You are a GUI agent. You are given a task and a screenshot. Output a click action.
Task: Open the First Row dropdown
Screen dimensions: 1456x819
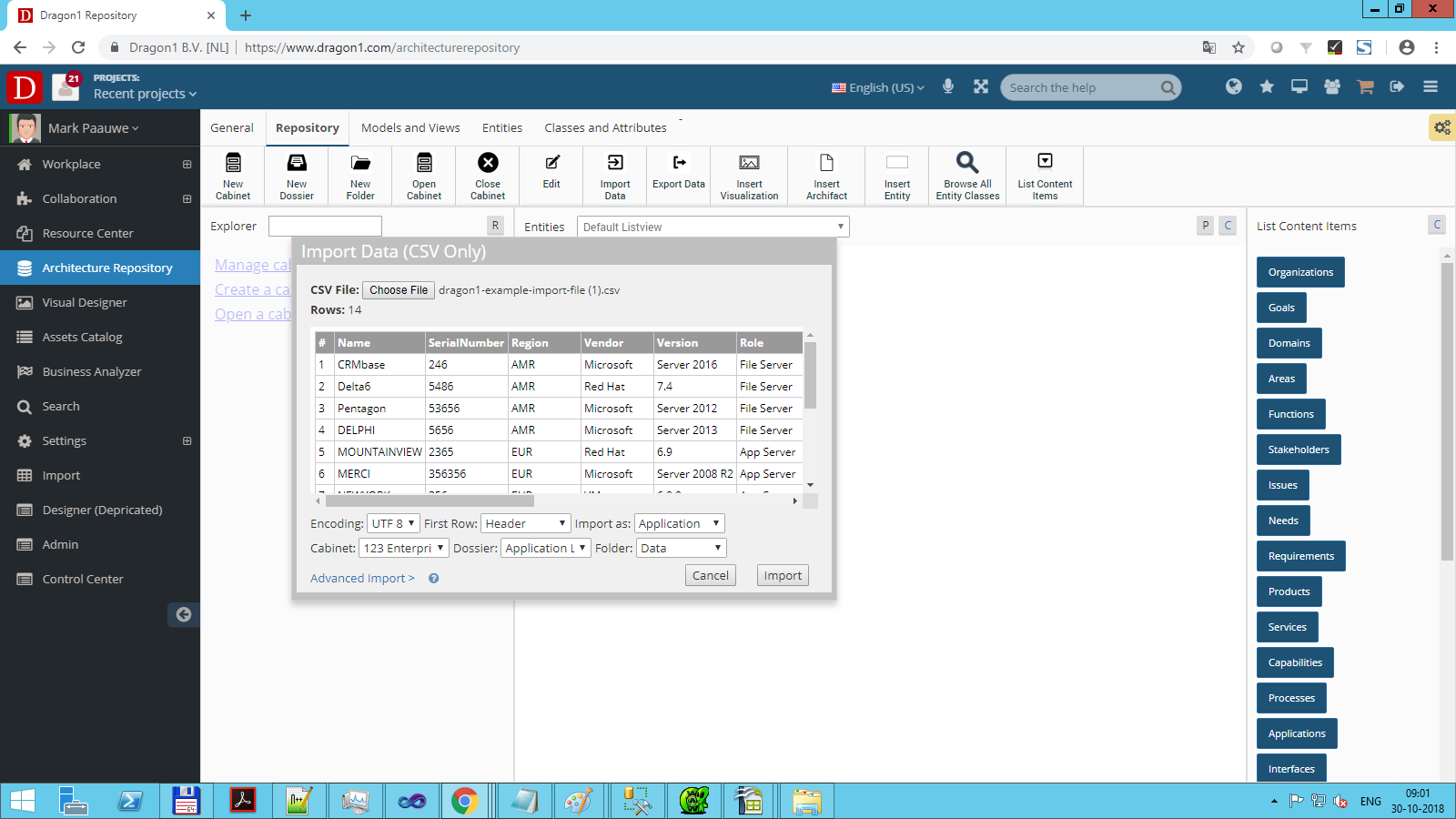pos(525,523)
